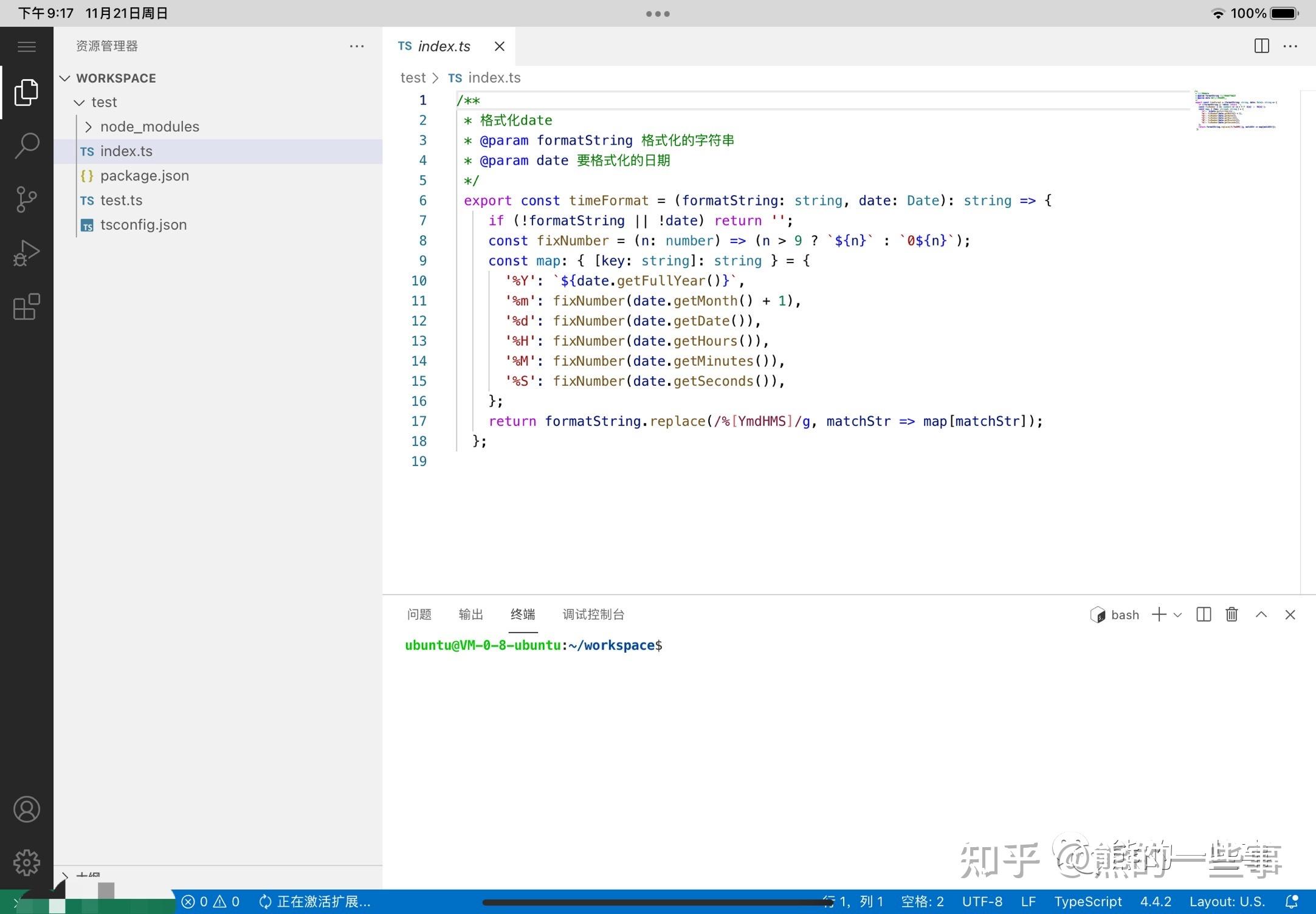Change the language mode TypeScript in status bar
Image resolution: width=1316 pixels, height=914 pixels.
coord(1087,901)
